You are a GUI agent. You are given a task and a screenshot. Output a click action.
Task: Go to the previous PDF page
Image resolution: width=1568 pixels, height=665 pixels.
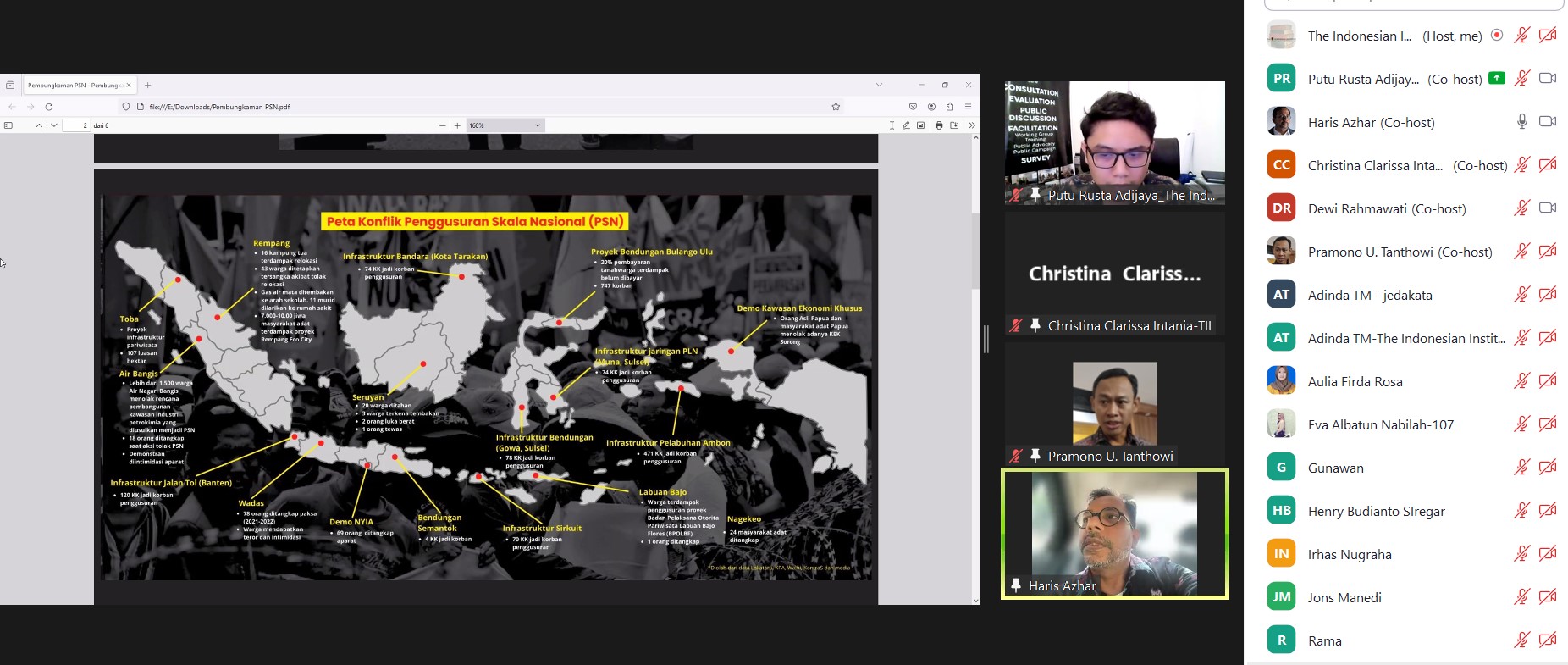[39, 125]
